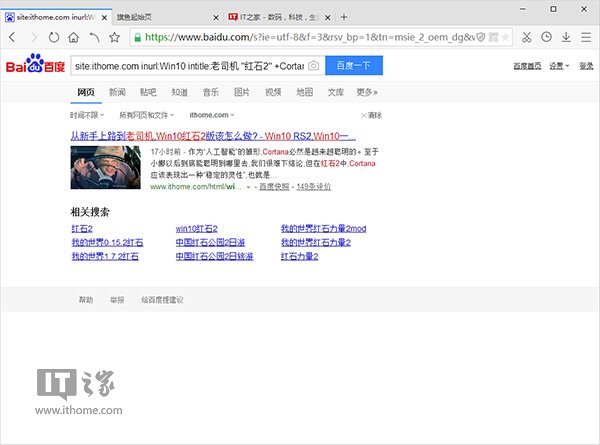Image resolution: width=600 pixels, height=445 pixels.
Task: Click the camera image-search icon in search box
Action: click(x=313, y=66)
